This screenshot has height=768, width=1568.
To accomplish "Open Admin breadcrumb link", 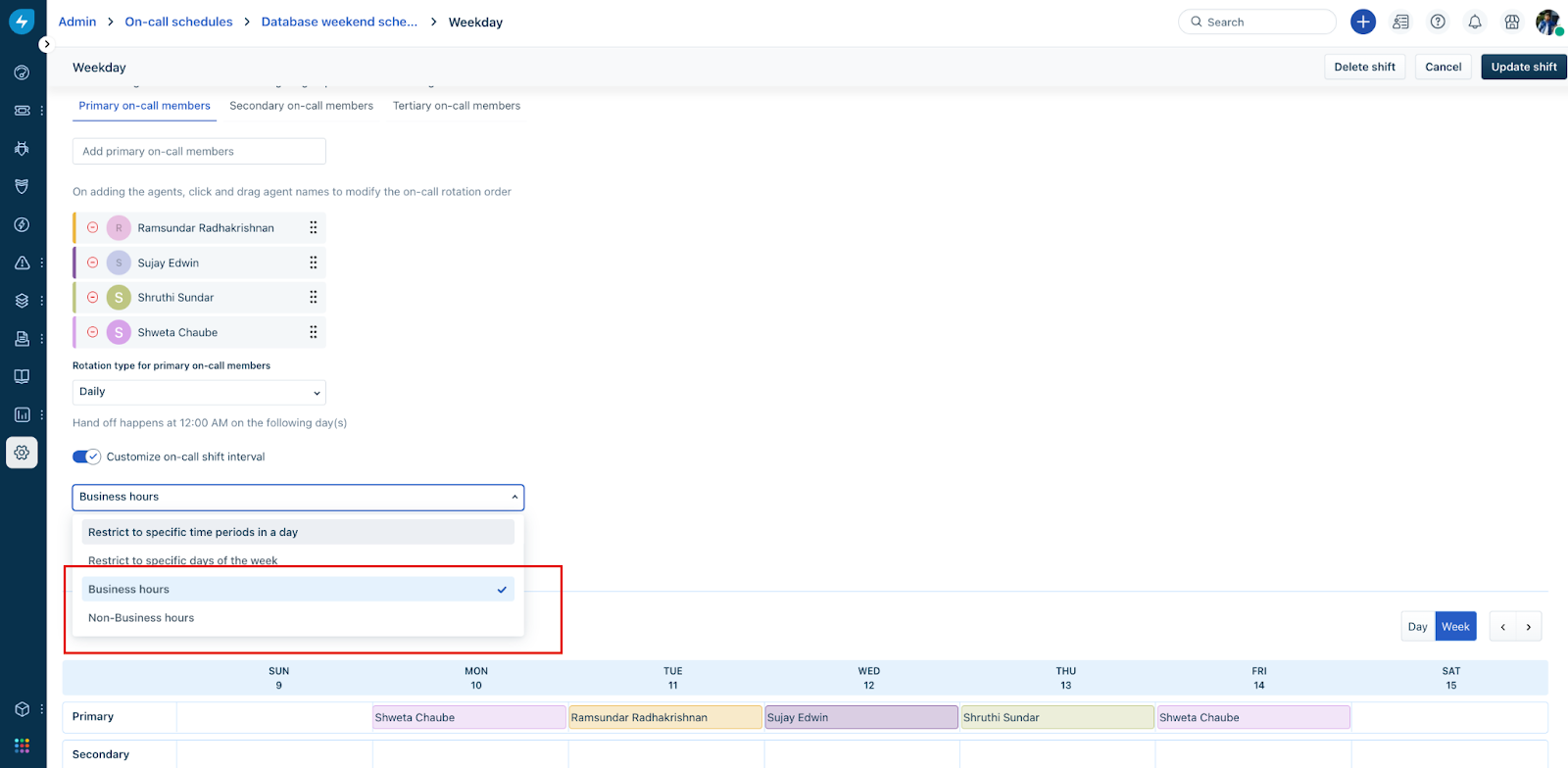I will pyautogui.click(x=77, y=22).
